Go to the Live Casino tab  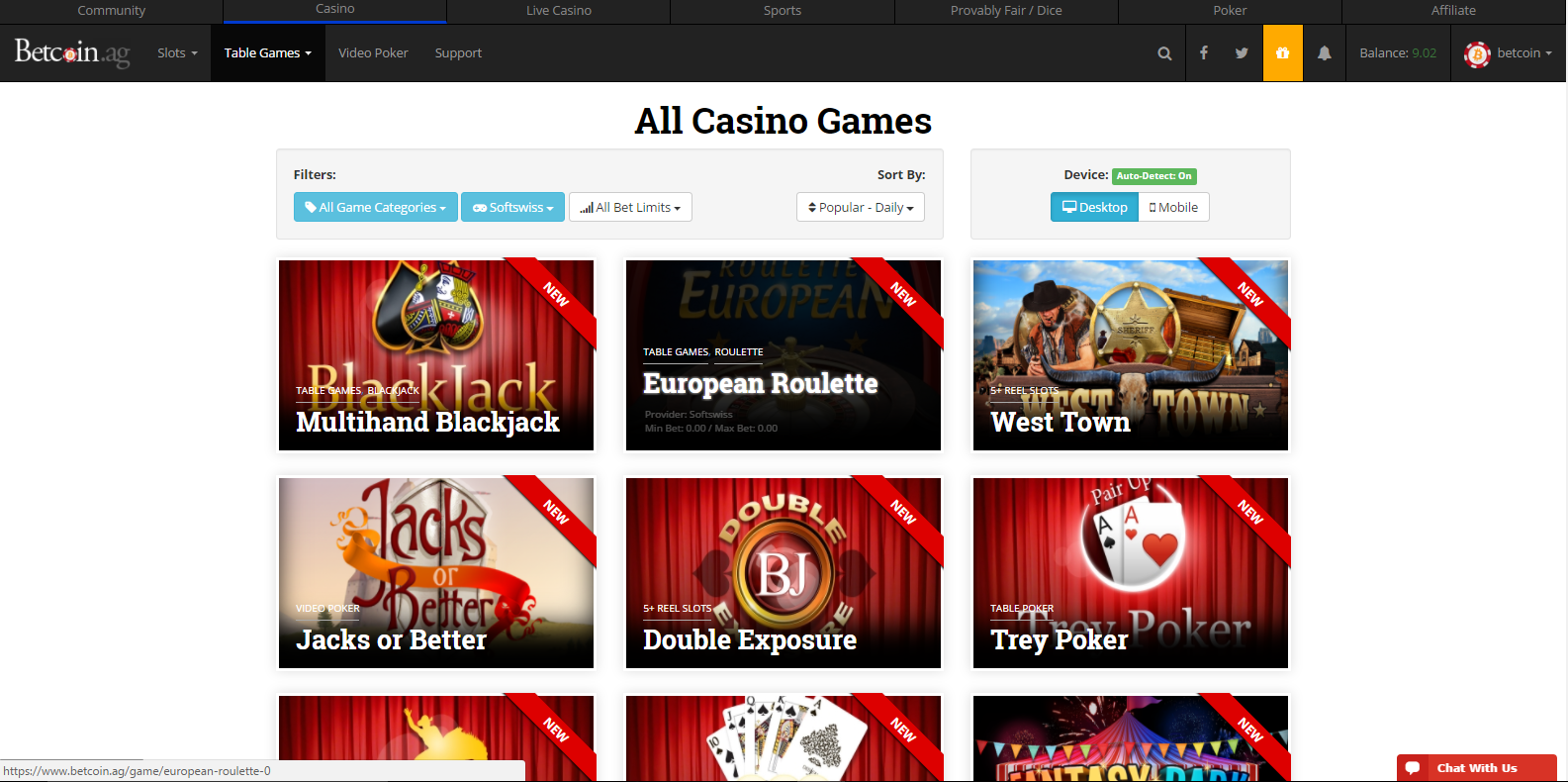559,11
